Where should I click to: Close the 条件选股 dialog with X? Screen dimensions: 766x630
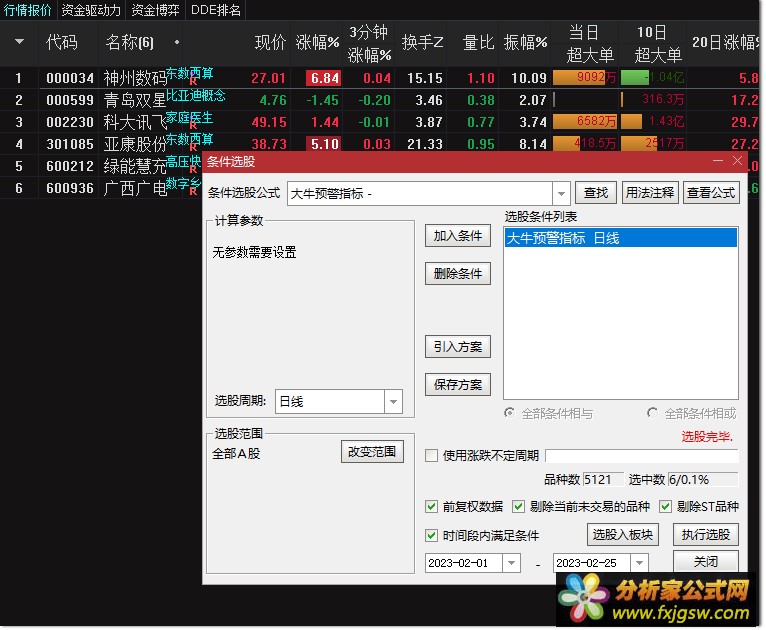[x=737, y=161]
